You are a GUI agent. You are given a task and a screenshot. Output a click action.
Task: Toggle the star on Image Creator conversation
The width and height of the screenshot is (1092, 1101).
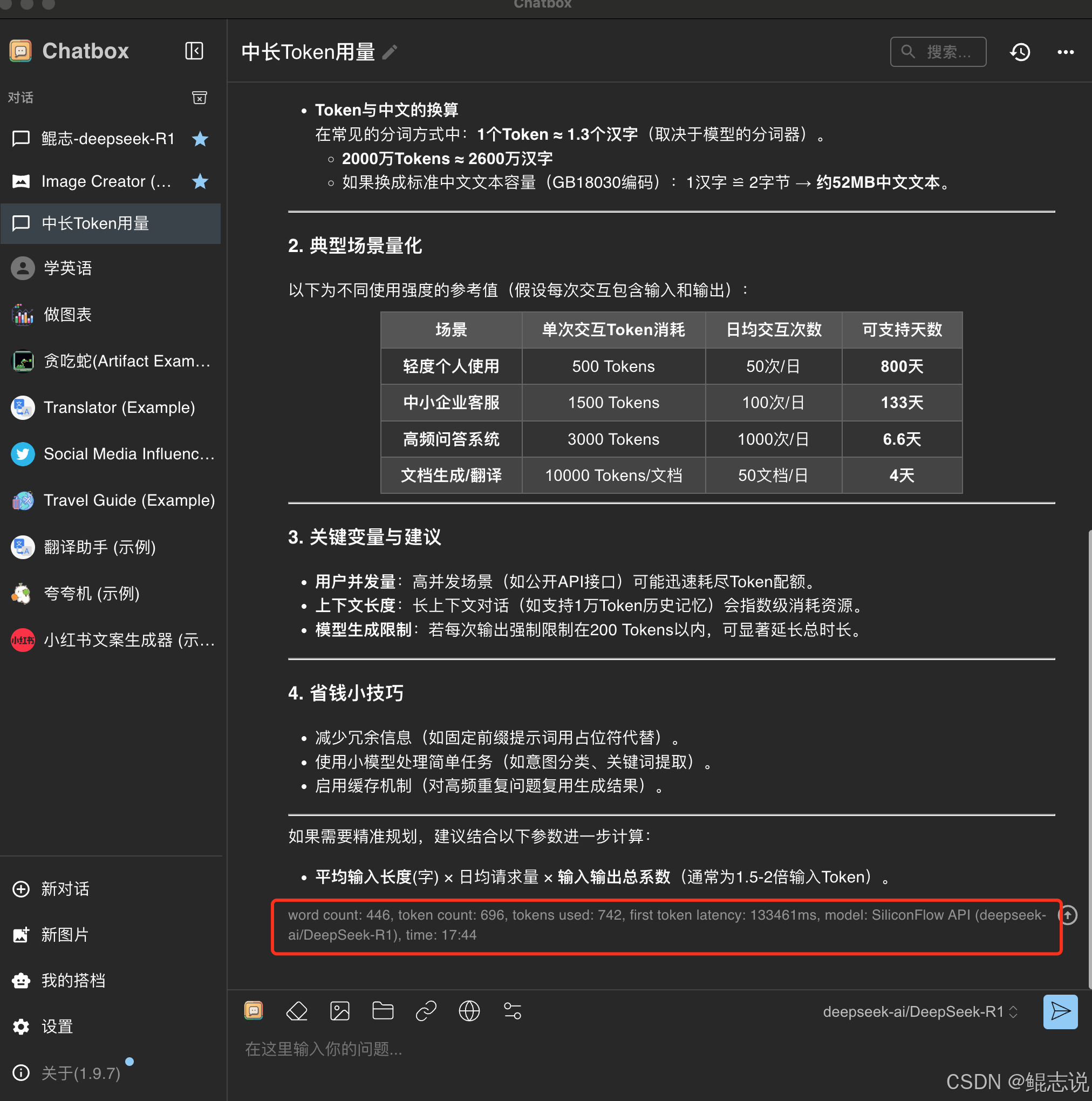(x=200, y=182)
